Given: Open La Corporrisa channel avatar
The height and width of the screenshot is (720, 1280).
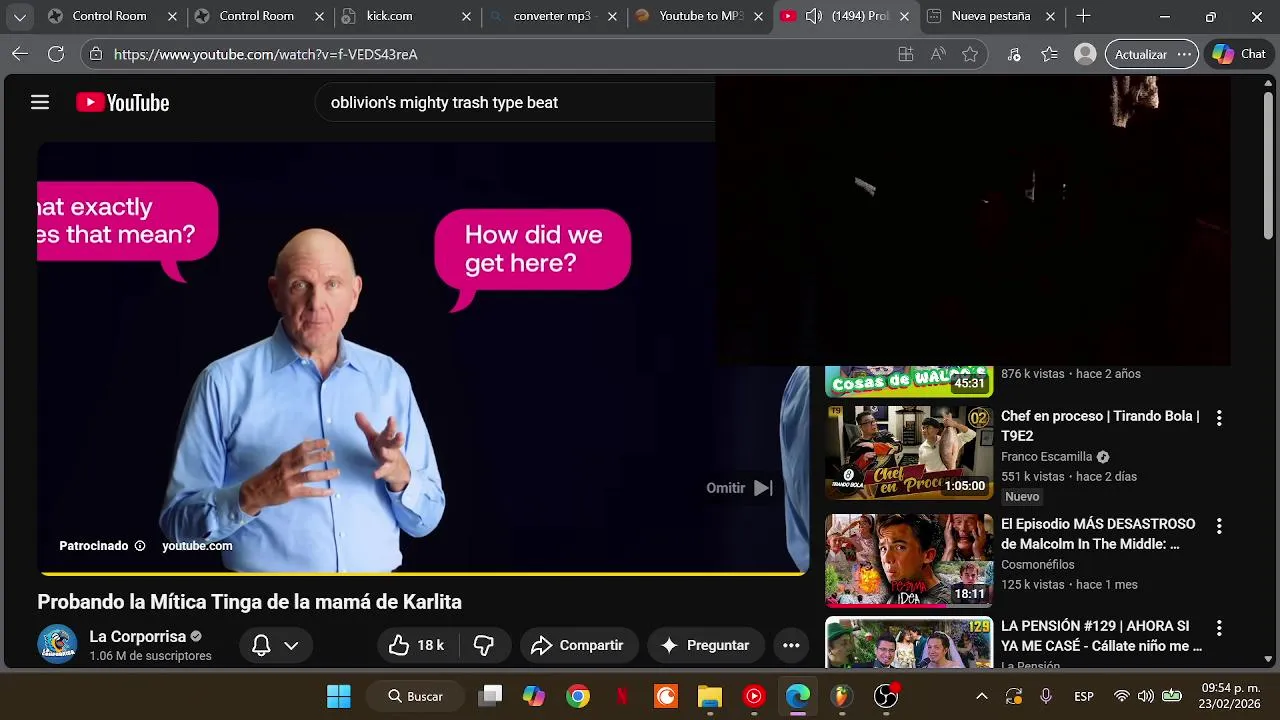Looking at the screenshot, I should (57, 644).
